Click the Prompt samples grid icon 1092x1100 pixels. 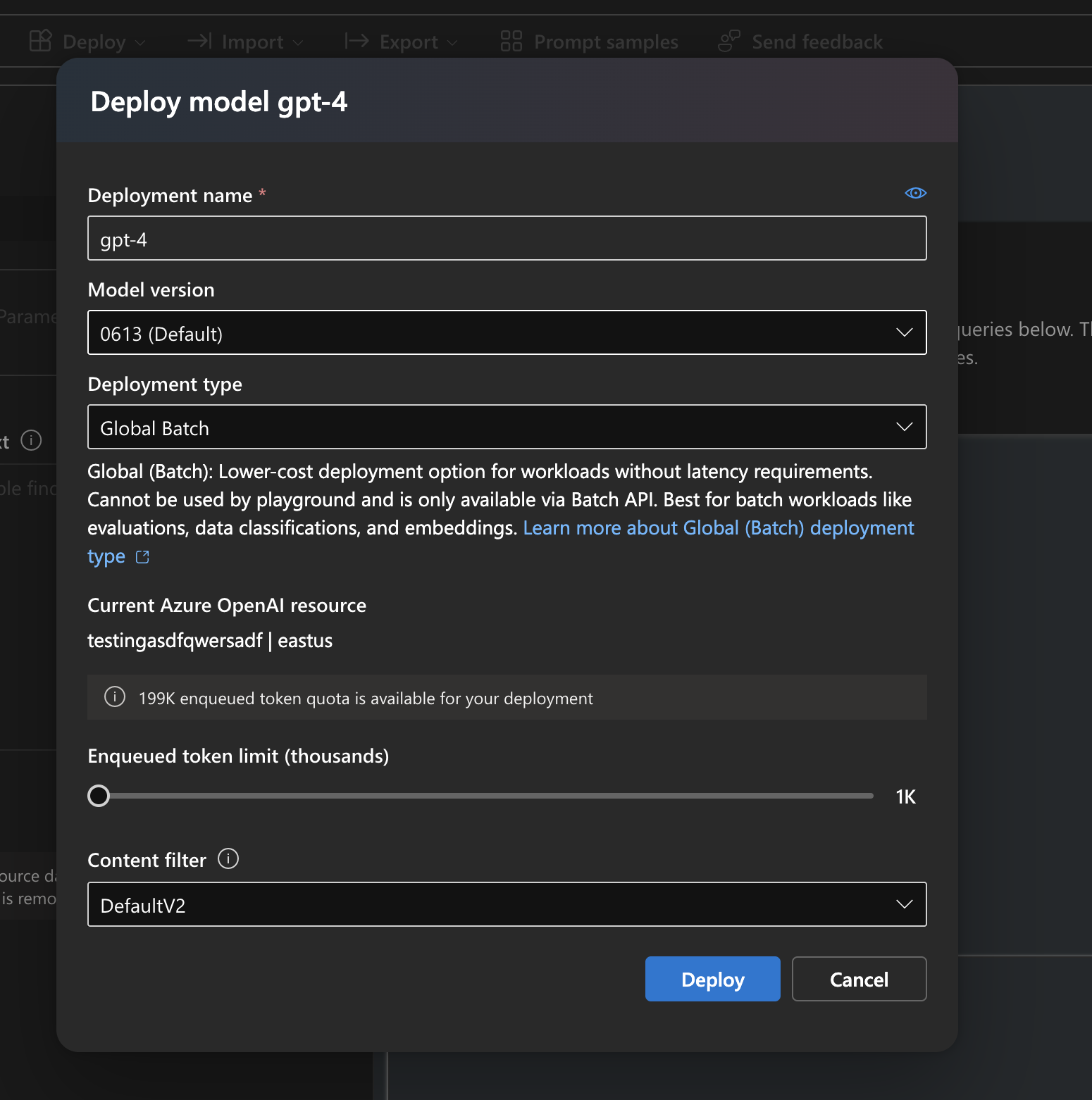click(511, 41)
